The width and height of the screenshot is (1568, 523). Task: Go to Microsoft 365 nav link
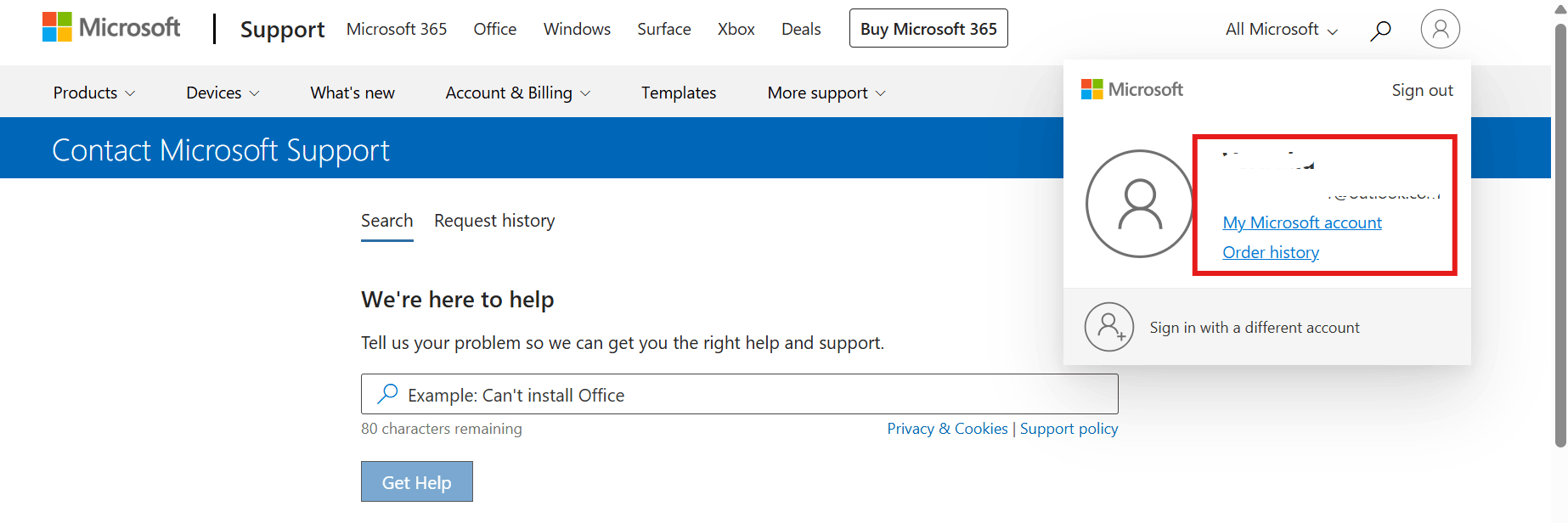pos(397,29)
